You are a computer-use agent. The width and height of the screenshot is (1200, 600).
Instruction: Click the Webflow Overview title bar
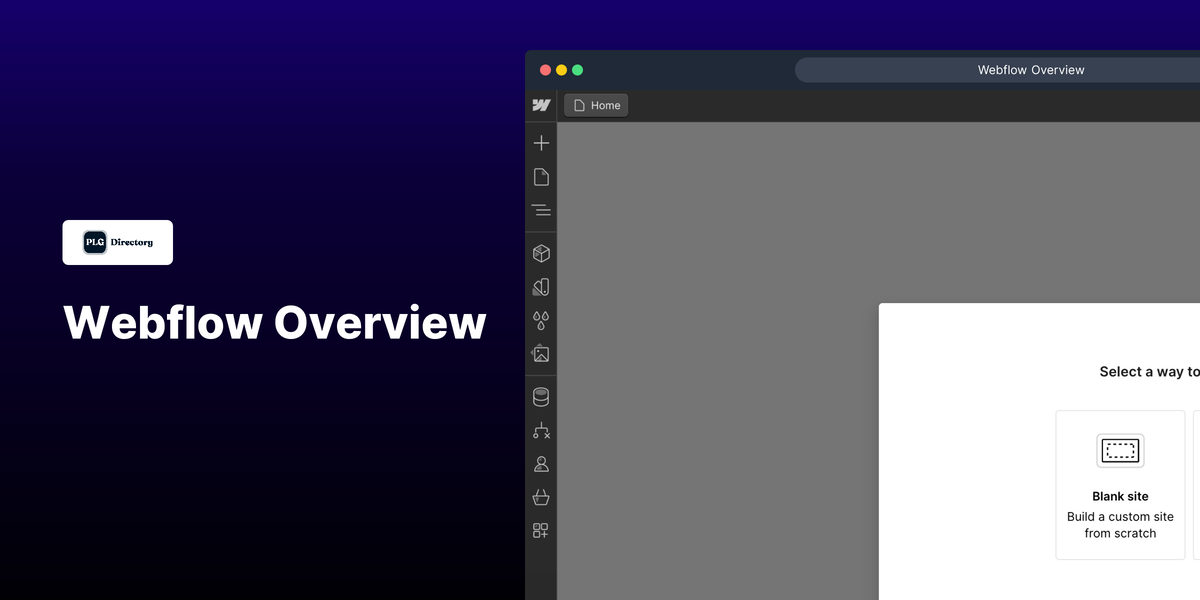pyautogui.click(x=1031, y=69)
